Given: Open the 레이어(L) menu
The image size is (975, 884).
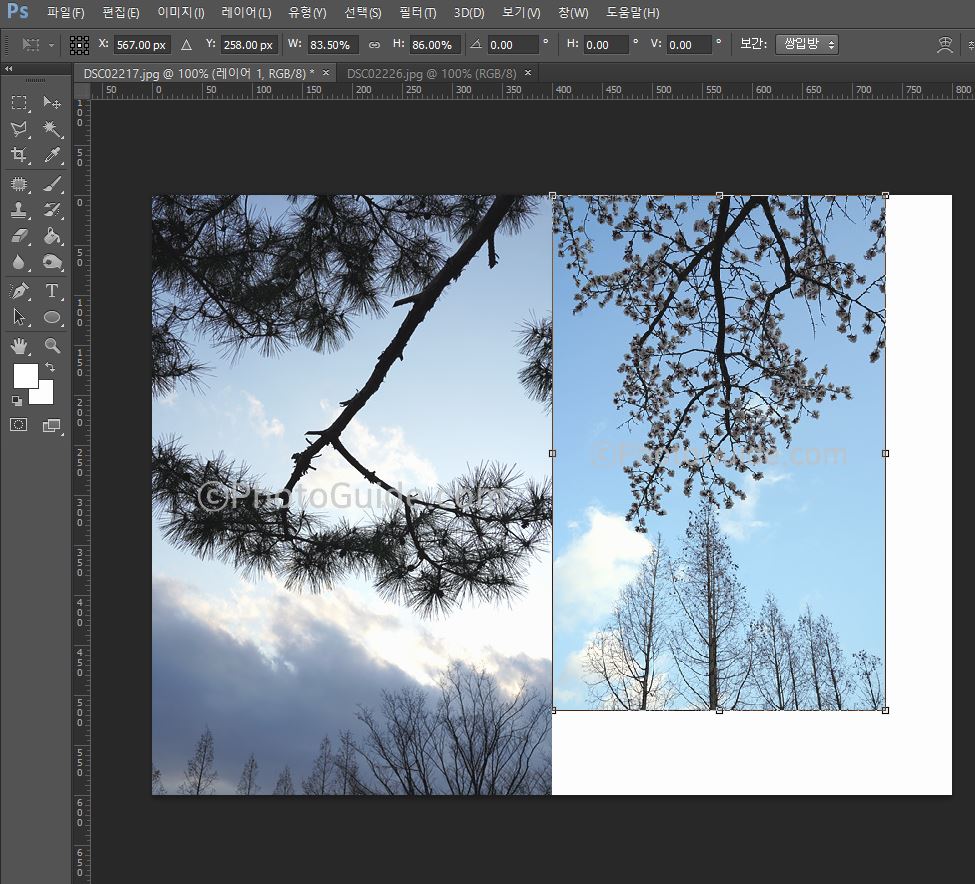Looking at the screenshot, I should point(246,12).
